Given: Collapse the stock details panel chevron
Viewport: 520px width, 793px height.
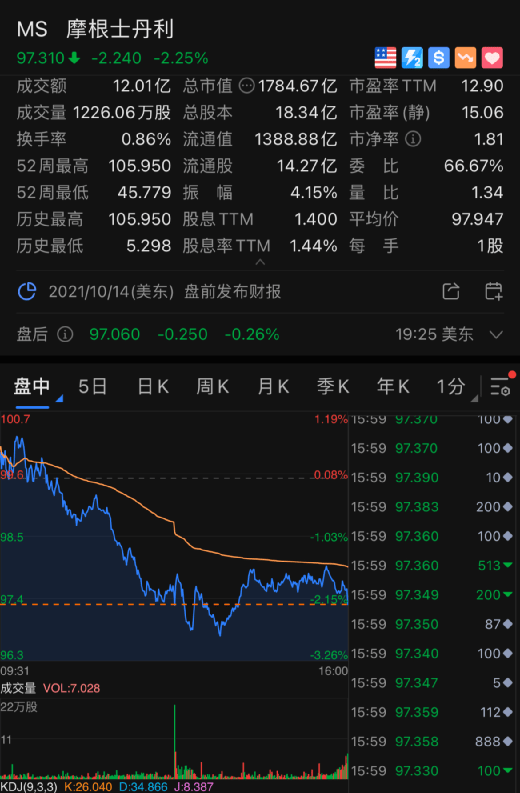Looking at the screenshot, I should point(260,262).
